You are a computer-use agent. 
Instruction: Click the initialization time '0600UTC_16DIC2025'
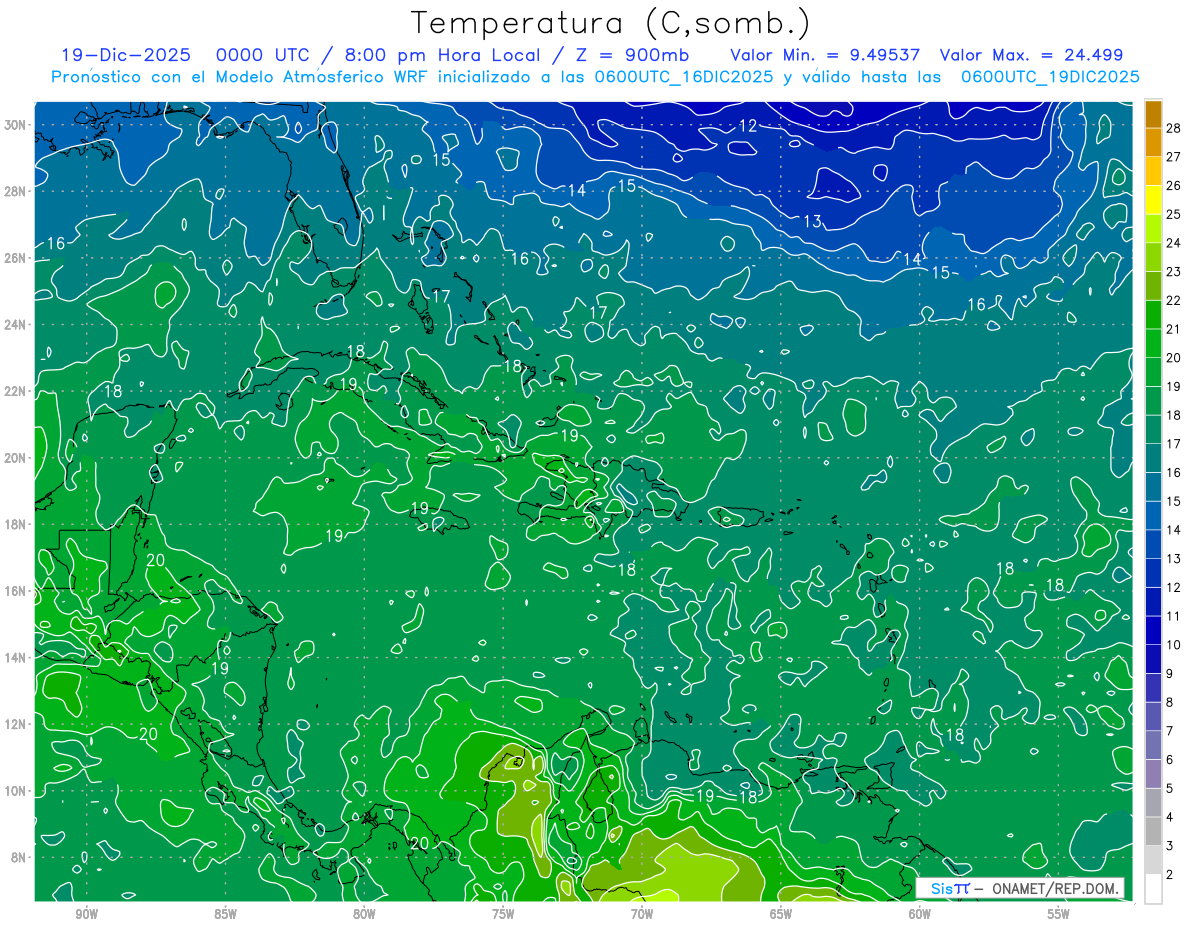coord(684,77)
